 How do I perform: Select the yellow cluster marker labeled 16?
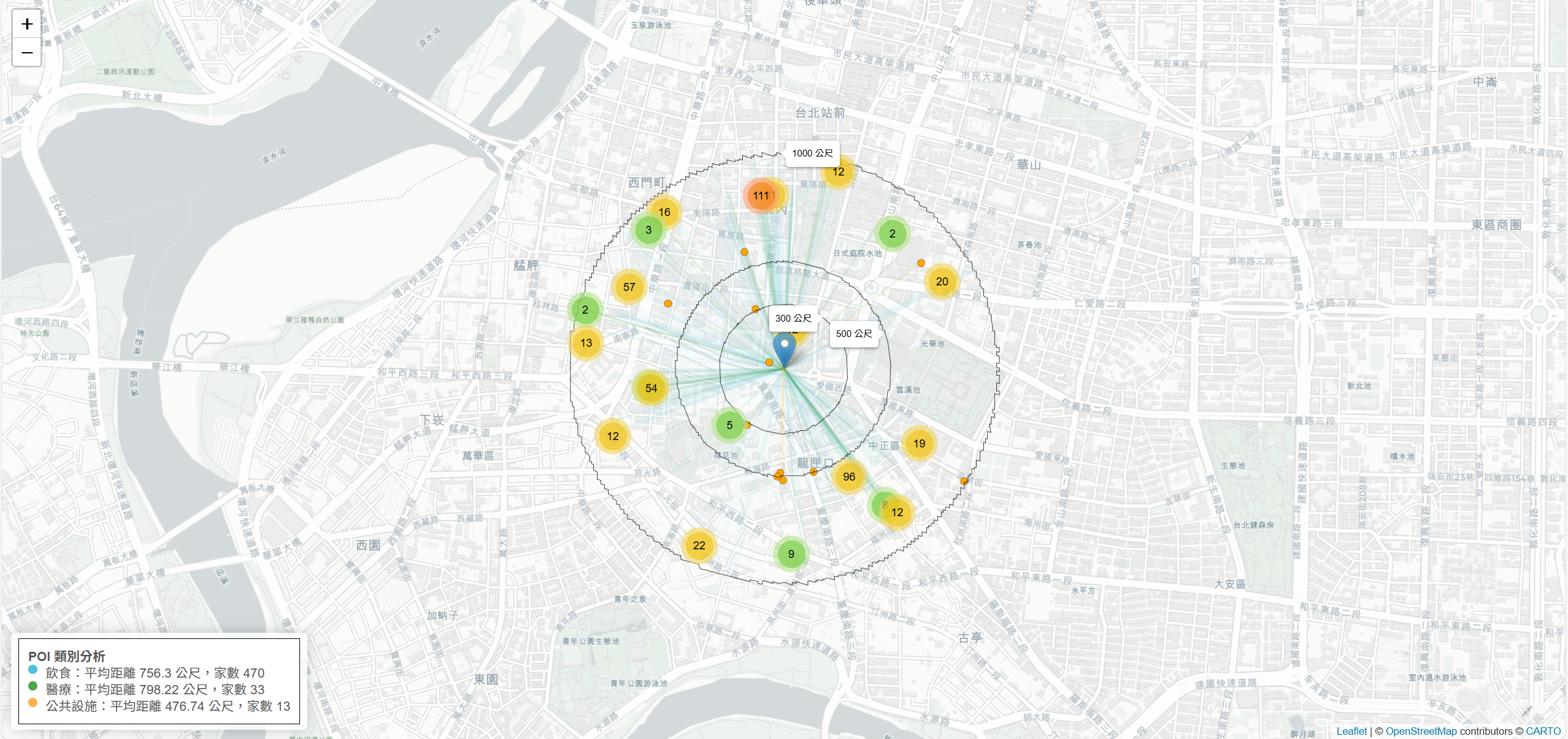click(664, 212)
